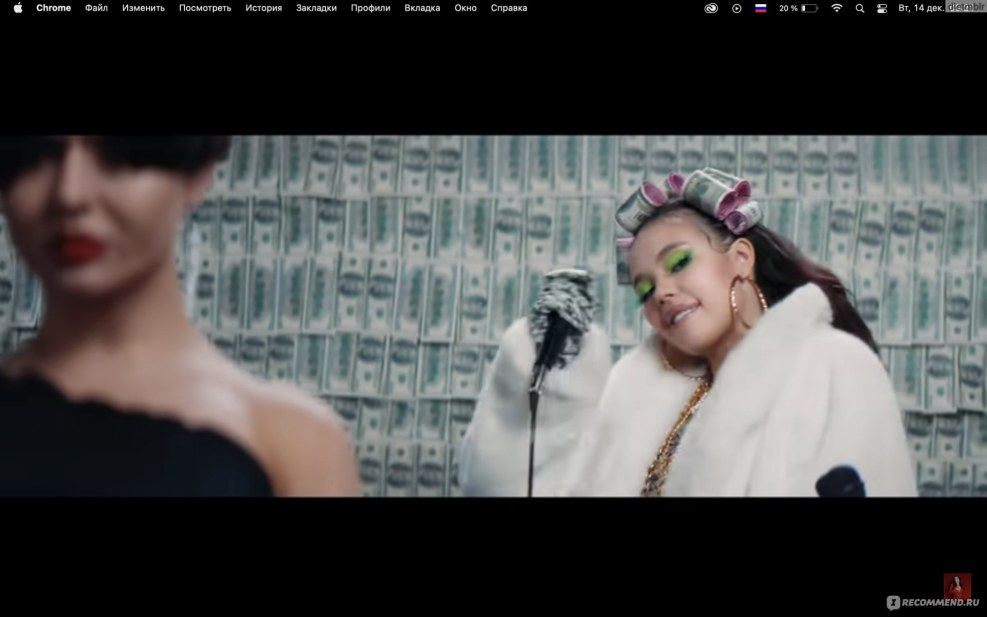Open the Закладки menu
The height and width of the screenshot is (617, 987).
316,8
